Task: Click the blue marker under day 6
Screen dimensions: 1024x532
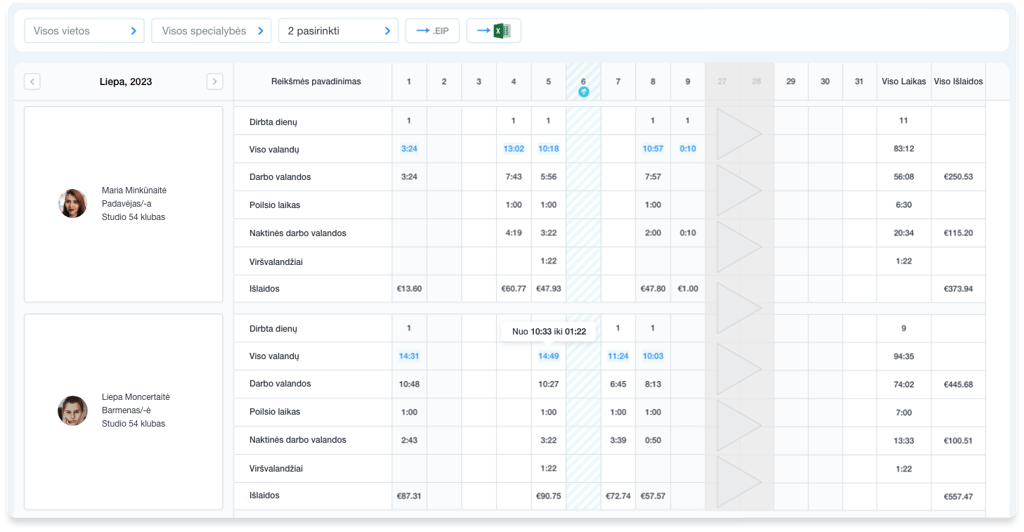Action: (x=583, y=92)
